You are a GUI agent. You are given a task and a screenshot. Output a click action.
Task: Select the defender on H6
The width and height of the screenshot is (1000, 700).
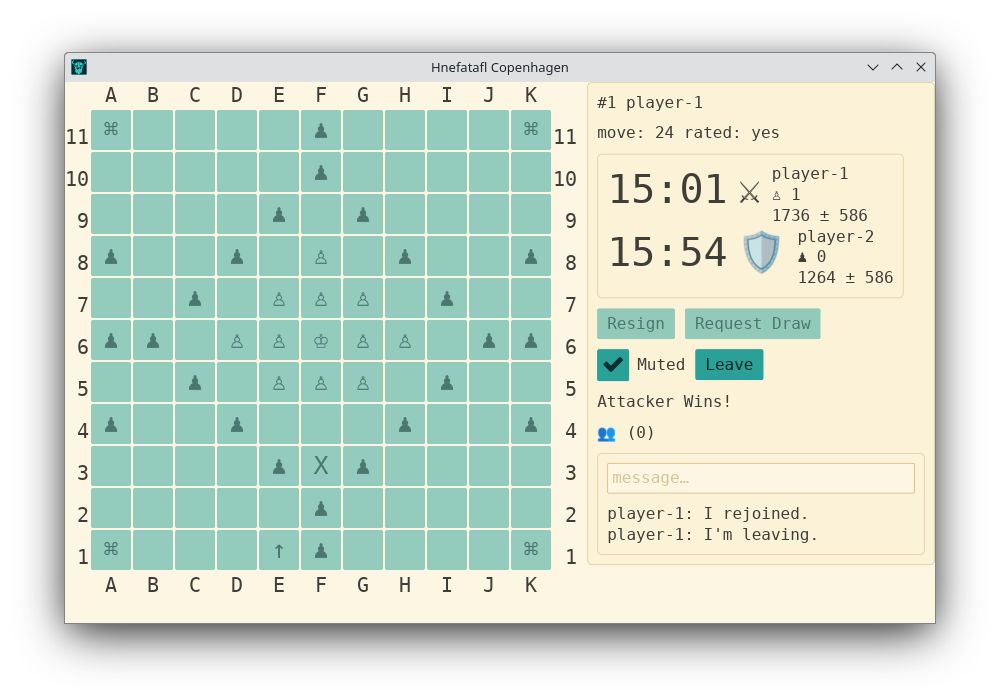click(405, 341)
